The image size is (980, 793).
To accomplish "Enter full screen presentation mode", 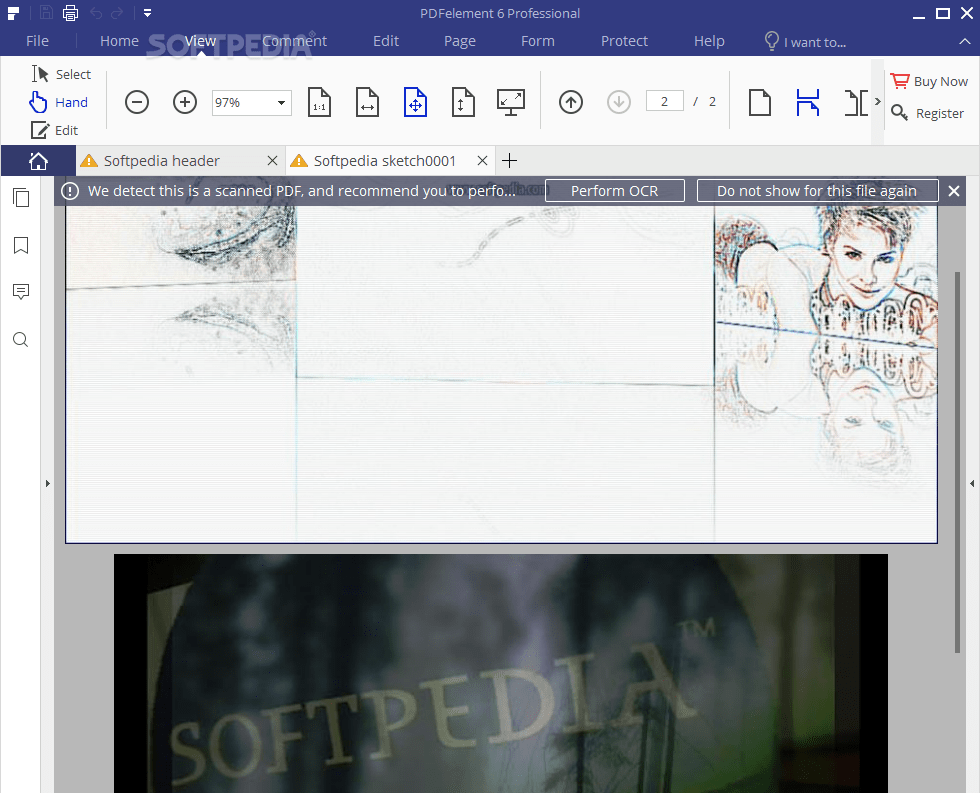I will [x=511, y=102].
